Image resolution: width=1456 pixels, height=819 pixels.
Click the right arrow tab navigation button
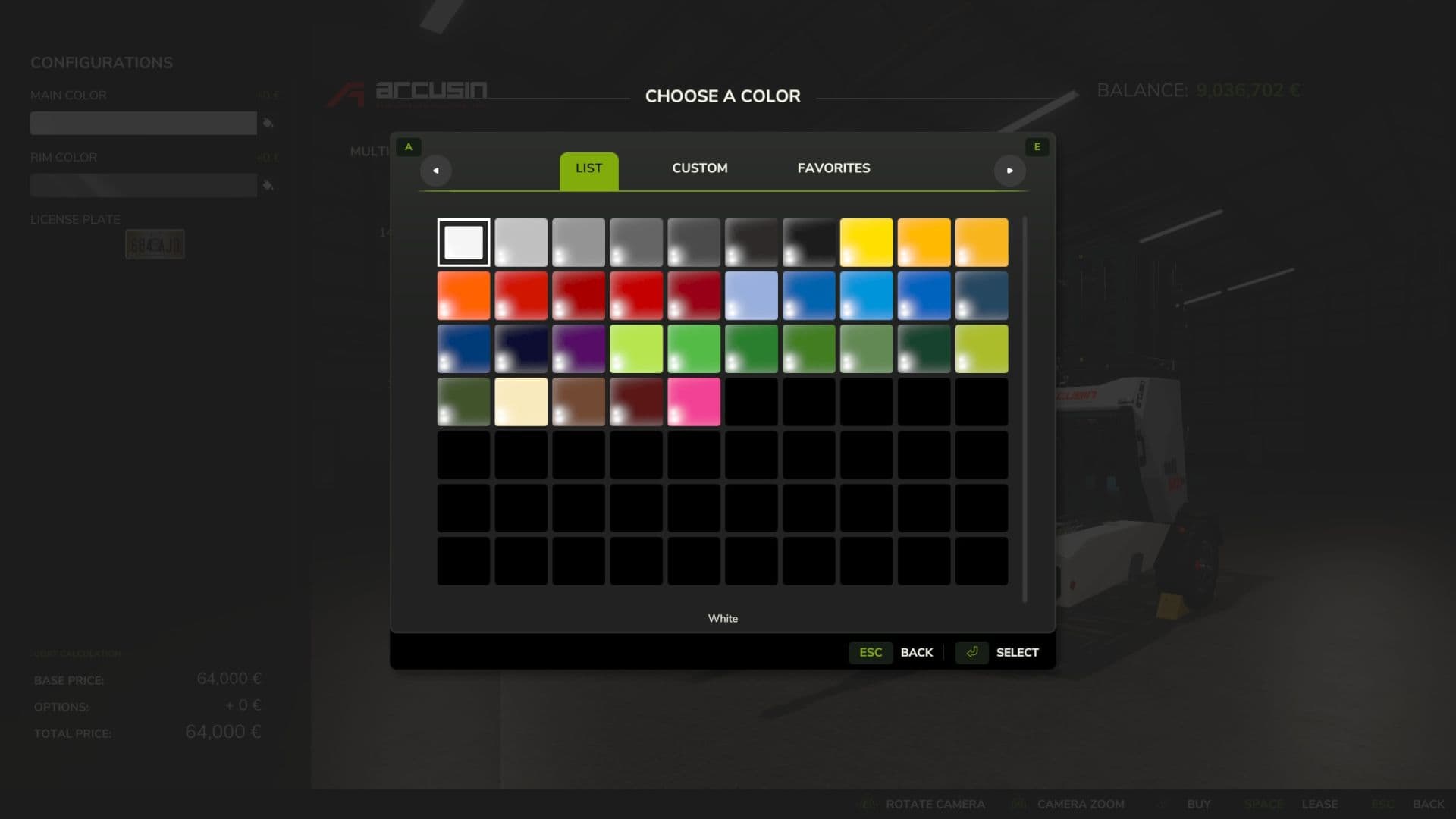tap(1009, 171)
